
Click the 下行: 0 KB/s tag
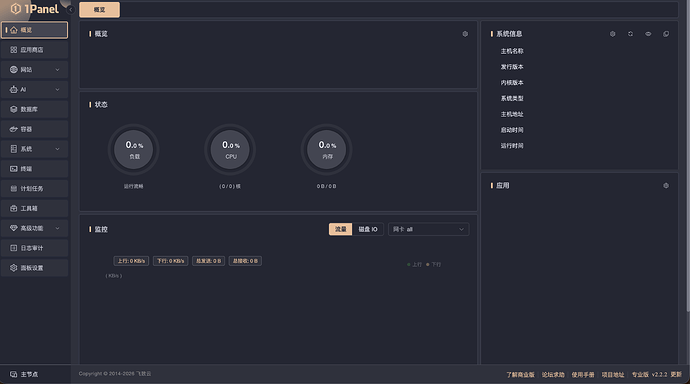(x=171, y=261)
